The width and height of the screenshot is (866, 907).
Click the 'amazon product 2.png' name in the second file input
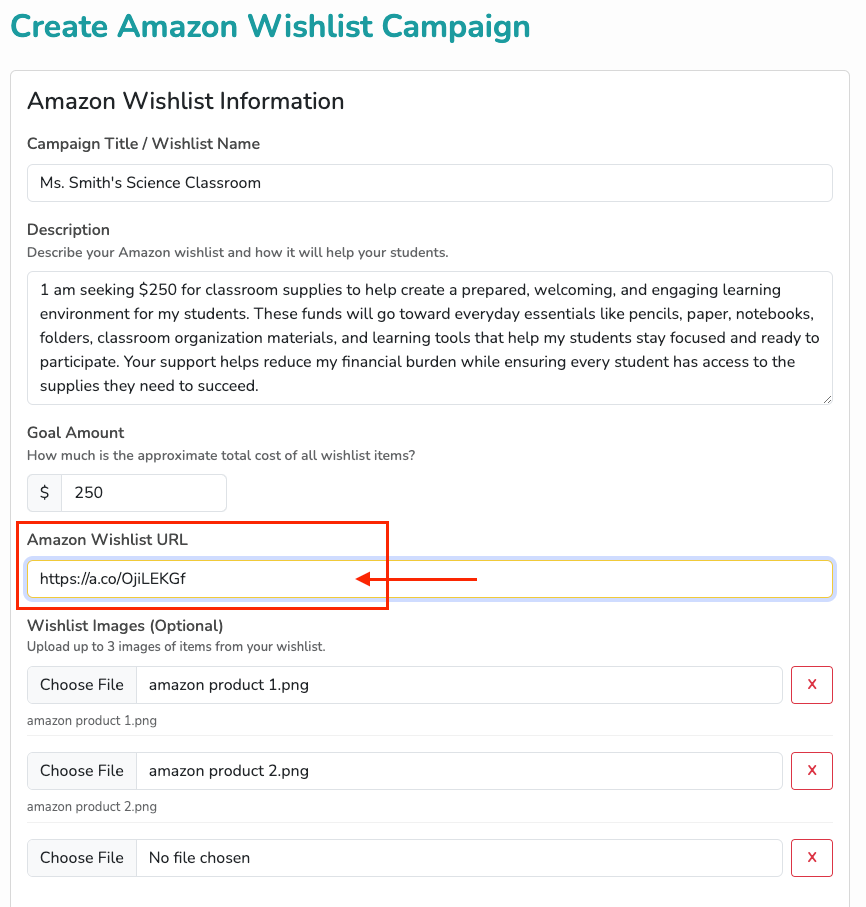tap(229, 771)
